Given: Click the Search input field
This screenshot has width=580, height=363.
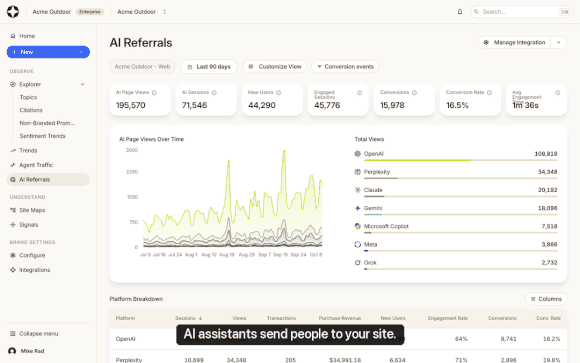Looking at the screenshot, I should point(522,12).
